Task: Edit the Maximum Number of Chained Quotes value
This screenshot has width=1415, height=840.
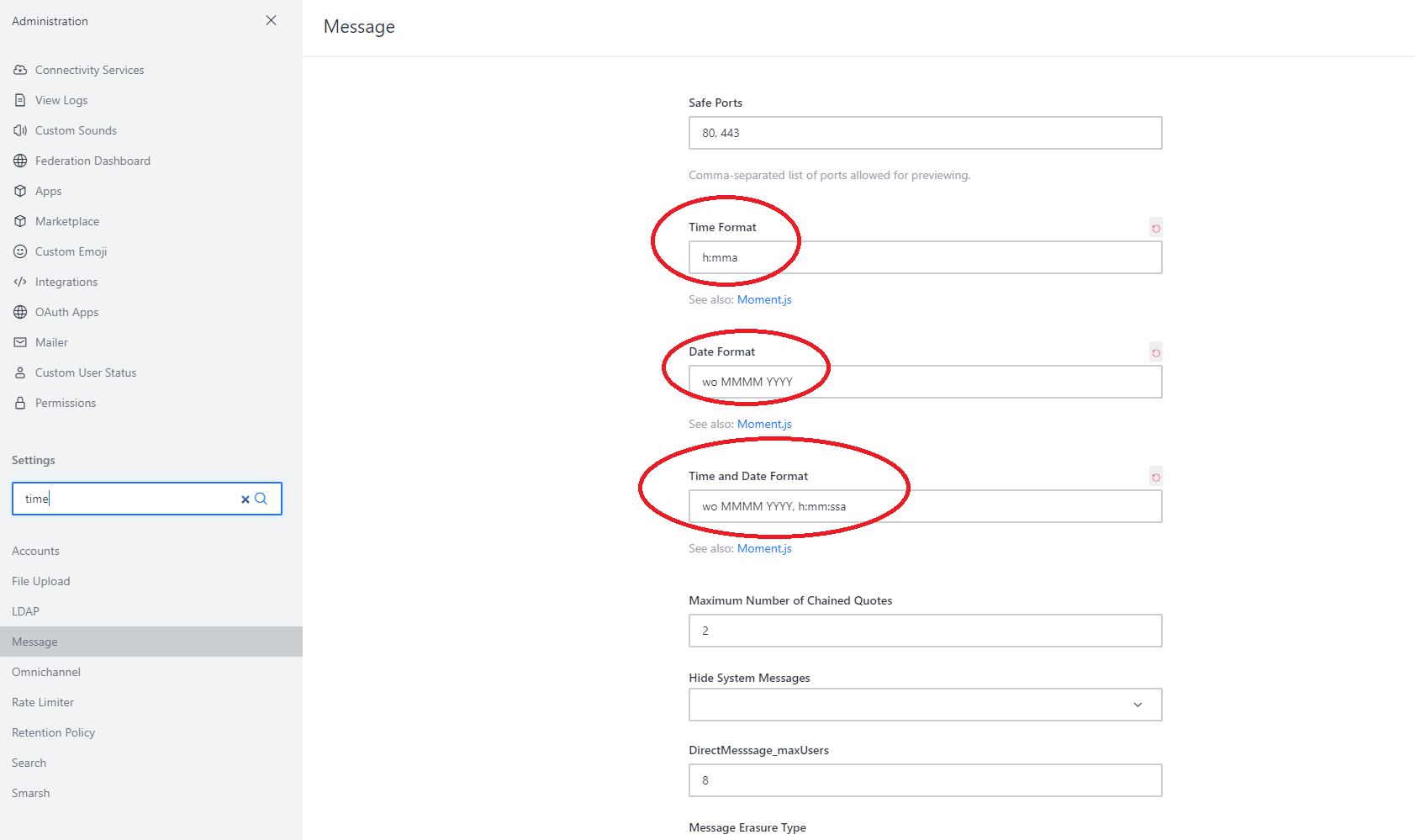Action: [x=924, y=631]
